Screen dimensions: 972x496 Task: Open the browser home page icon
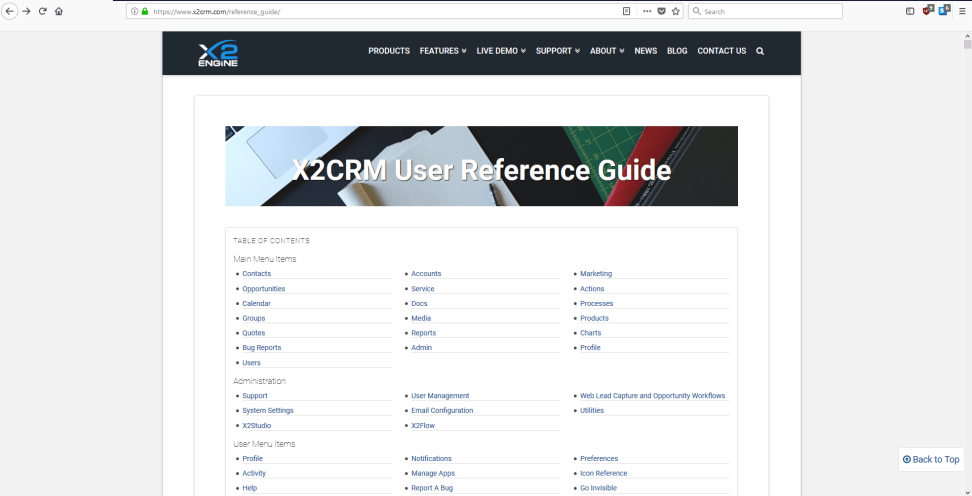(x=59, y=11)
